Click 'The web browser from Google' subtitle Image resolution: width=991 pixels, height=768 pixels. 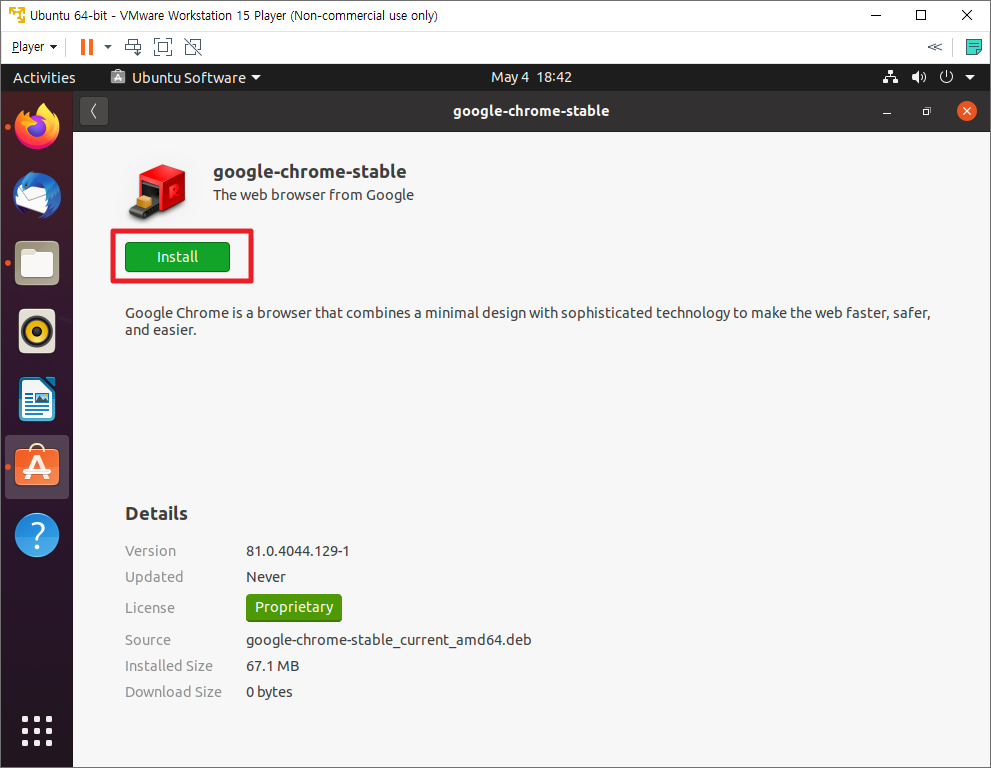313,195
